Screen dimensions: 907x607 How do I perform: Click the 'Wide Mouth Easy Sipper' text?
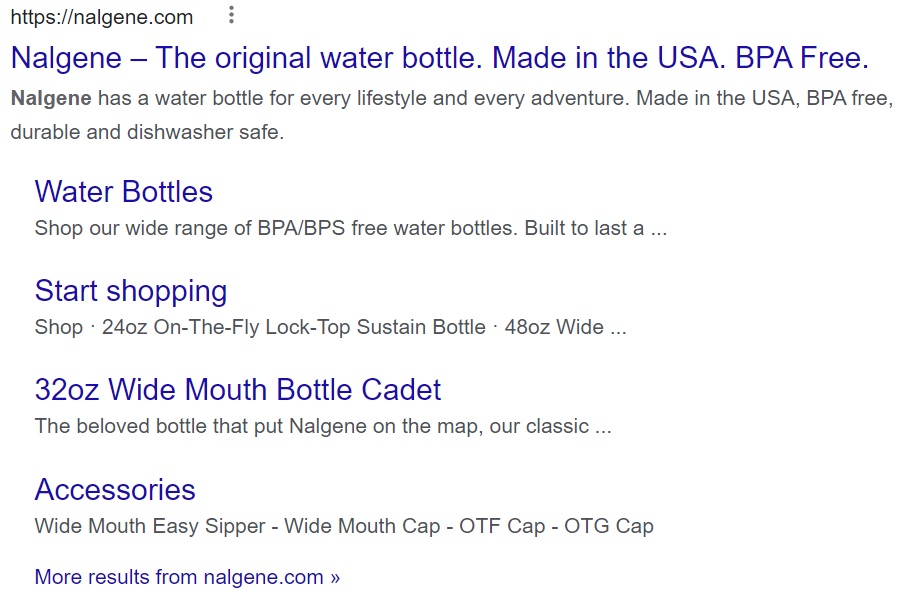(x=150, y=526)
